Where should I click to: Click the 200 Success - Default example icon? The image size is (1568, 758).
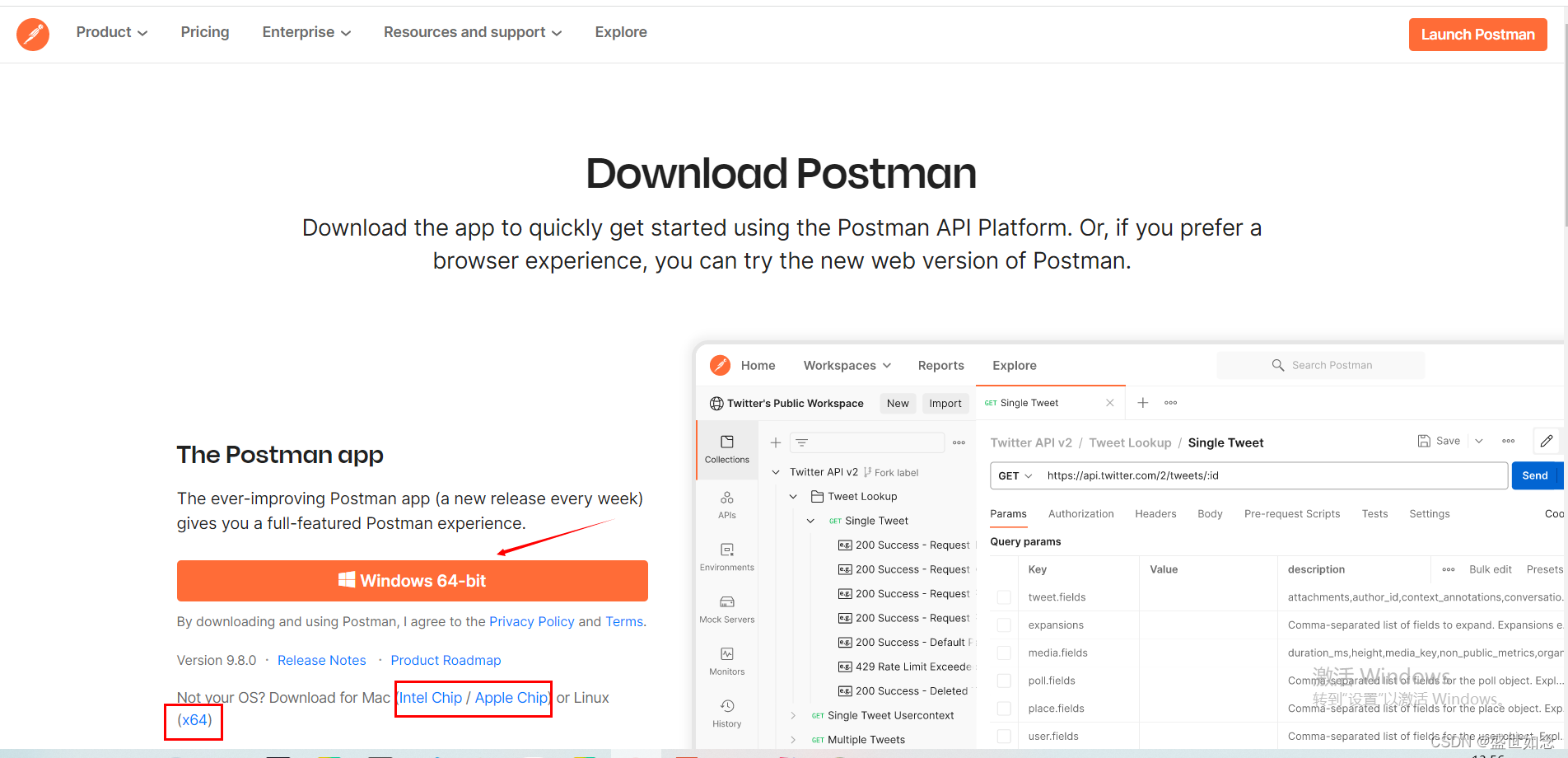click(x=845, y=643)
